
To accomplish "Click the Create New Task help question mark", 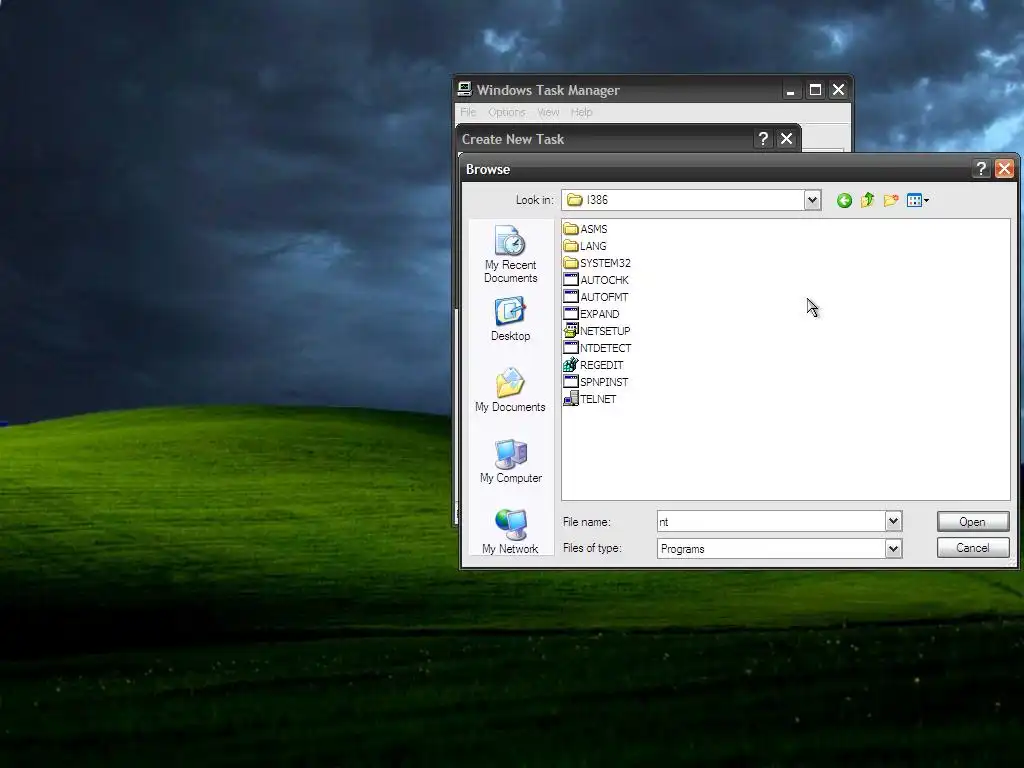I will 763,138.
